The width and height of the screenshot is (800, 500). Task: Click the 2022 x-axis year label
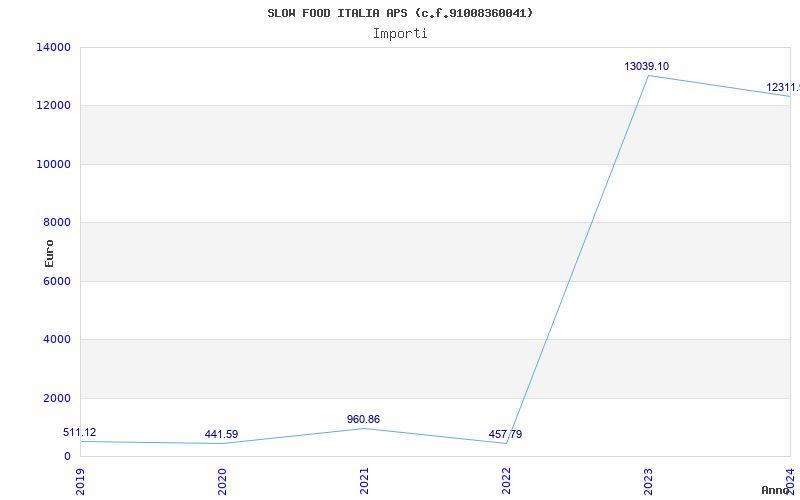click(x=506, y=481)
